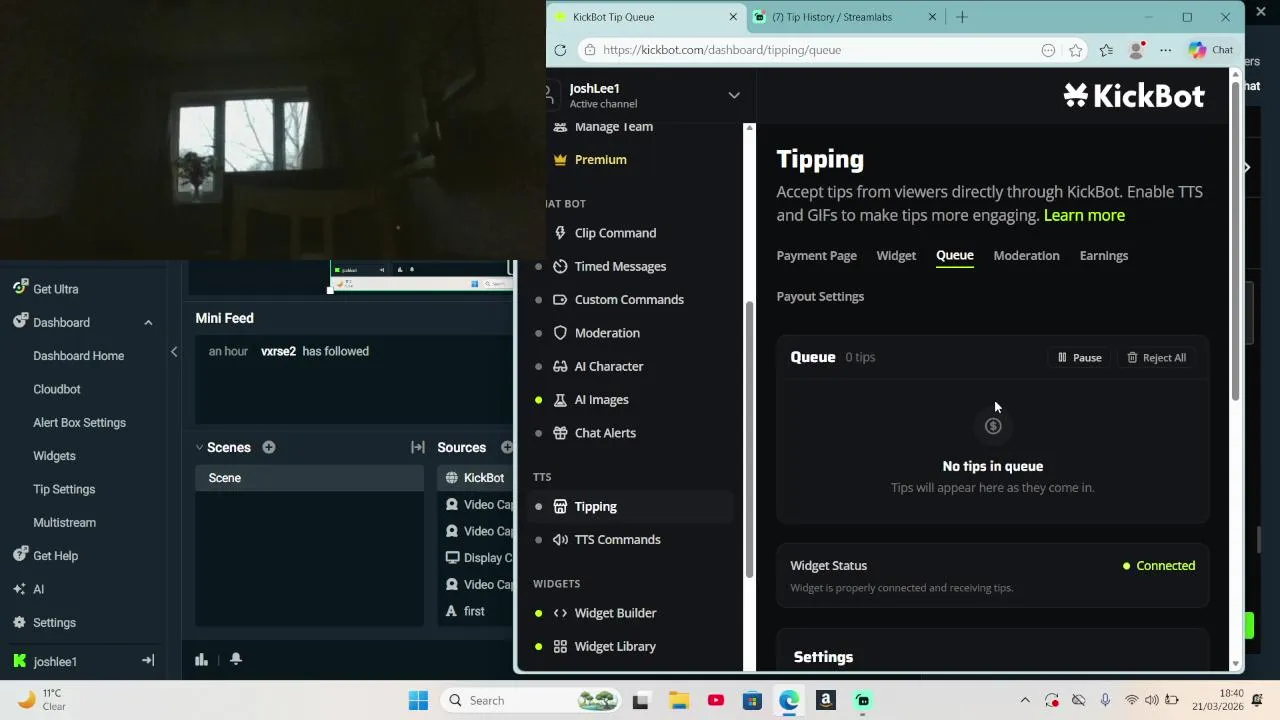Collapse the Scenes panel chevron

[199, 447]
